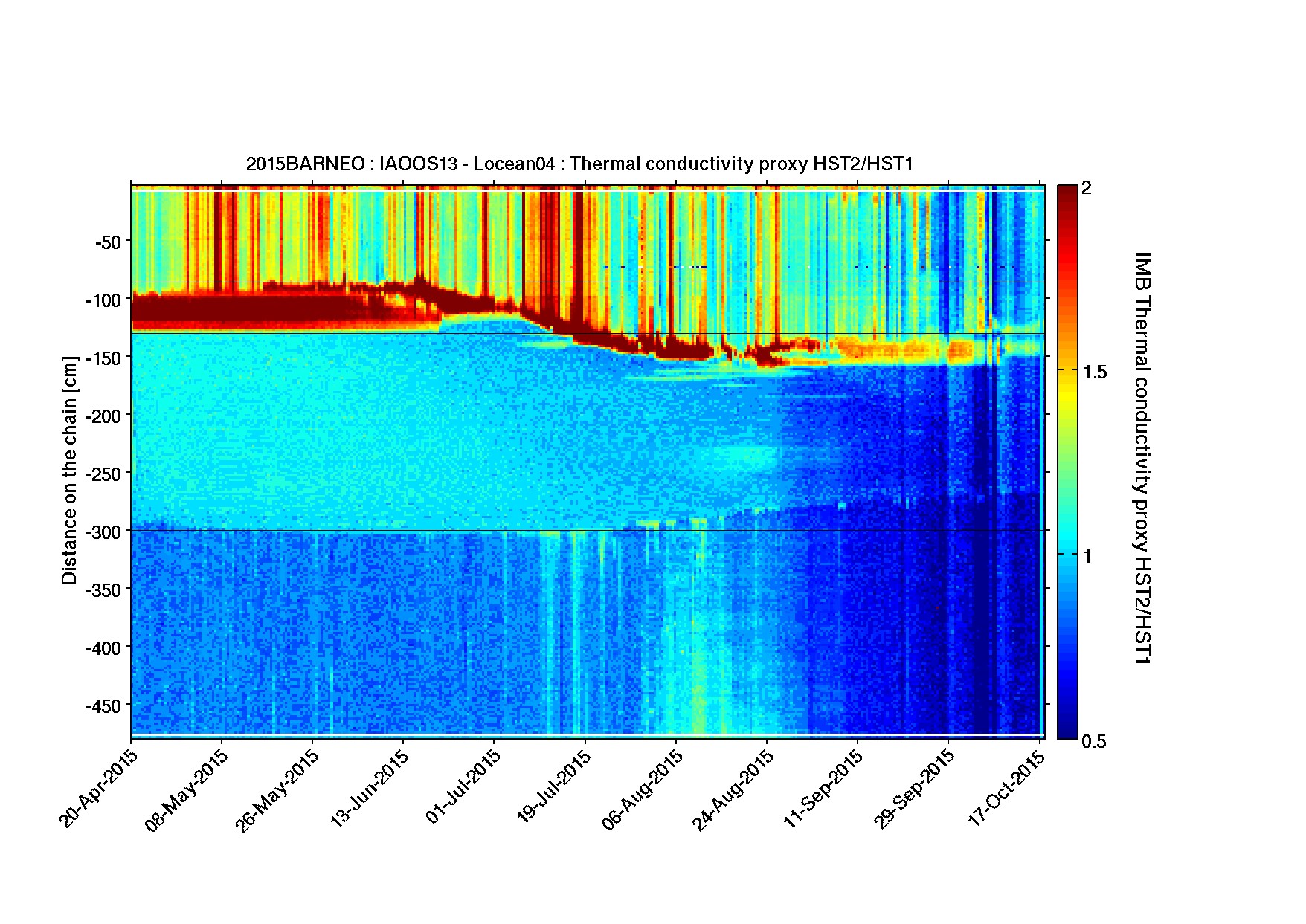
Task: Select the 20-Apr-2015 date label
Action: pyautogui.click(x=98, y=788)
